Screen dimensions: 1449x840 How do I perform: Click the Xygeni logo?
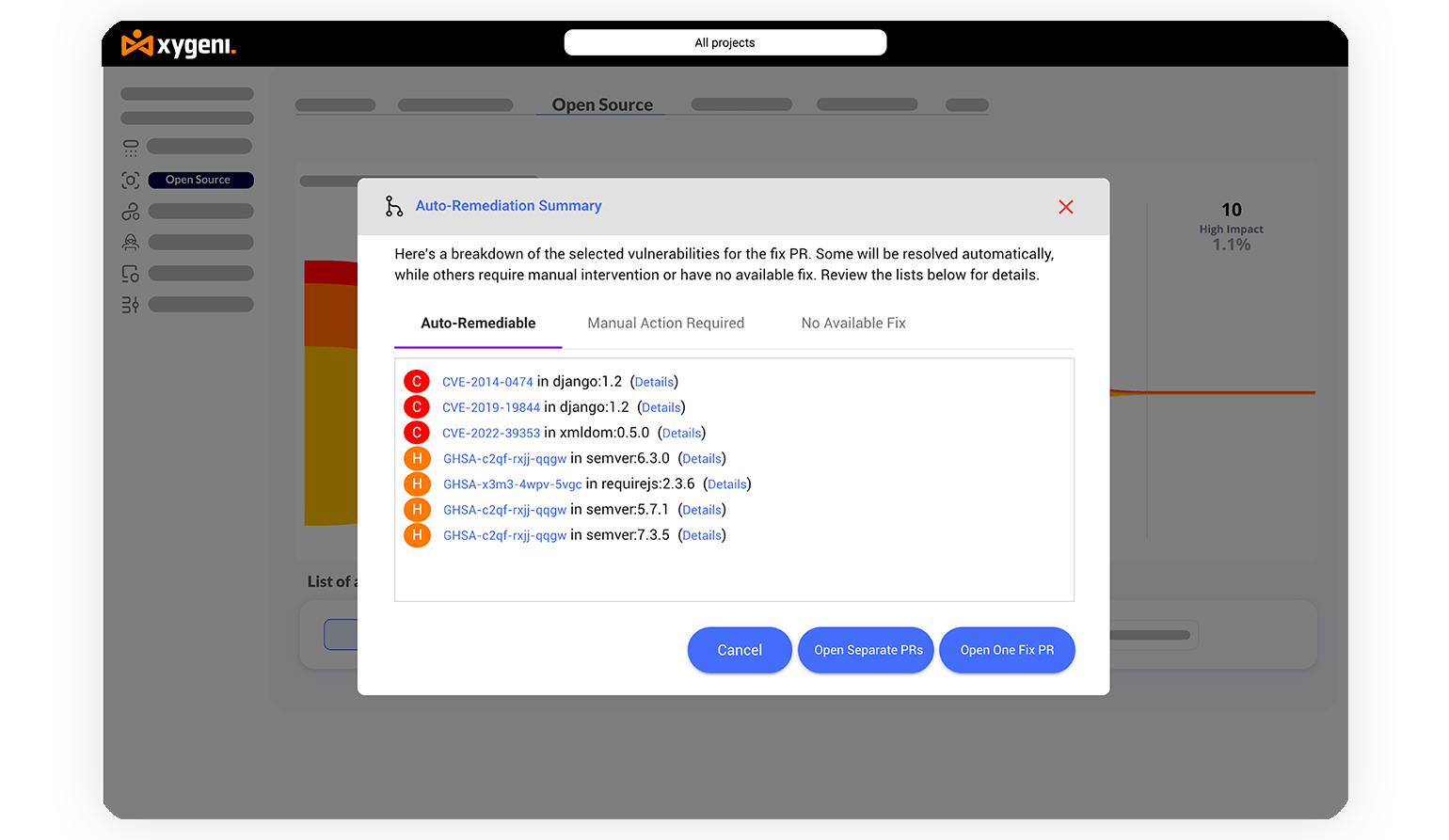(179, 43)
